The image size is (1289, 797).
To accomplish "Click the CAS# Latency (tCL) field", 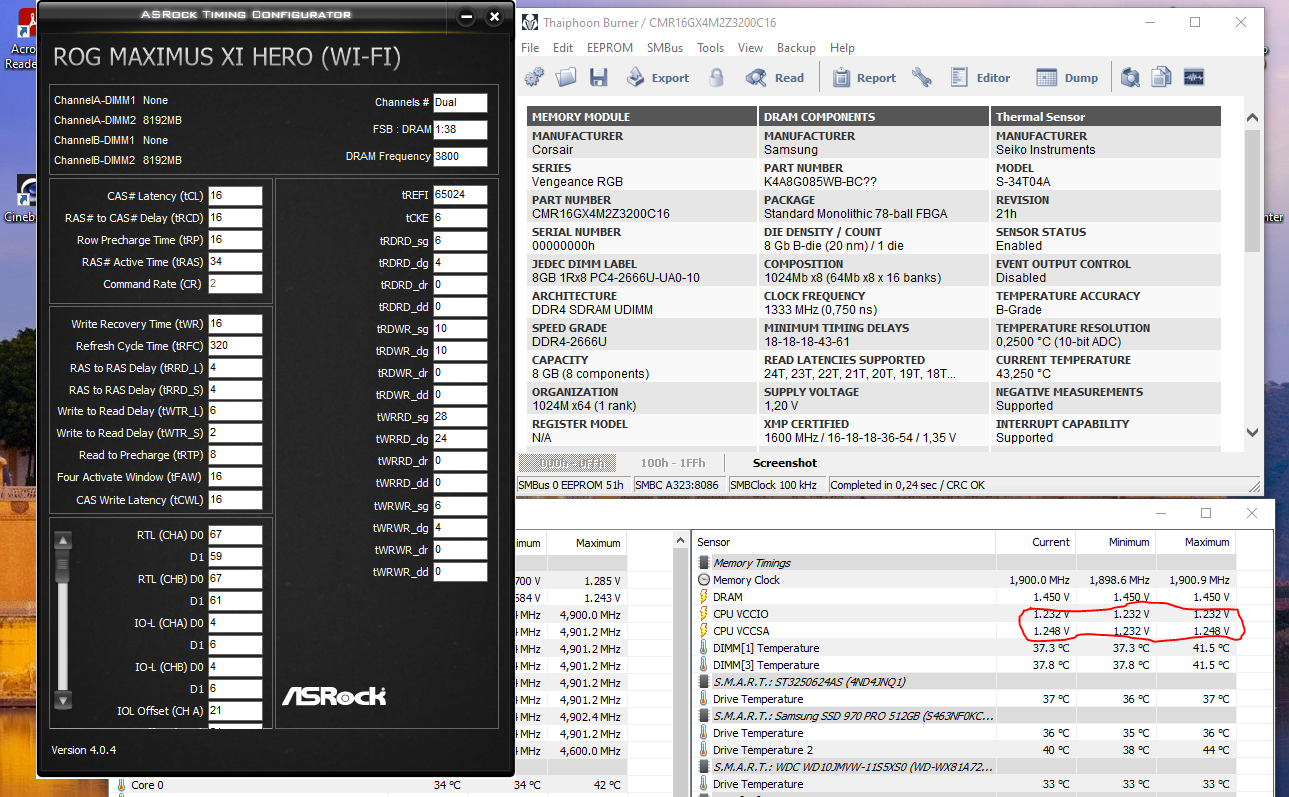I will click(235, 196).
